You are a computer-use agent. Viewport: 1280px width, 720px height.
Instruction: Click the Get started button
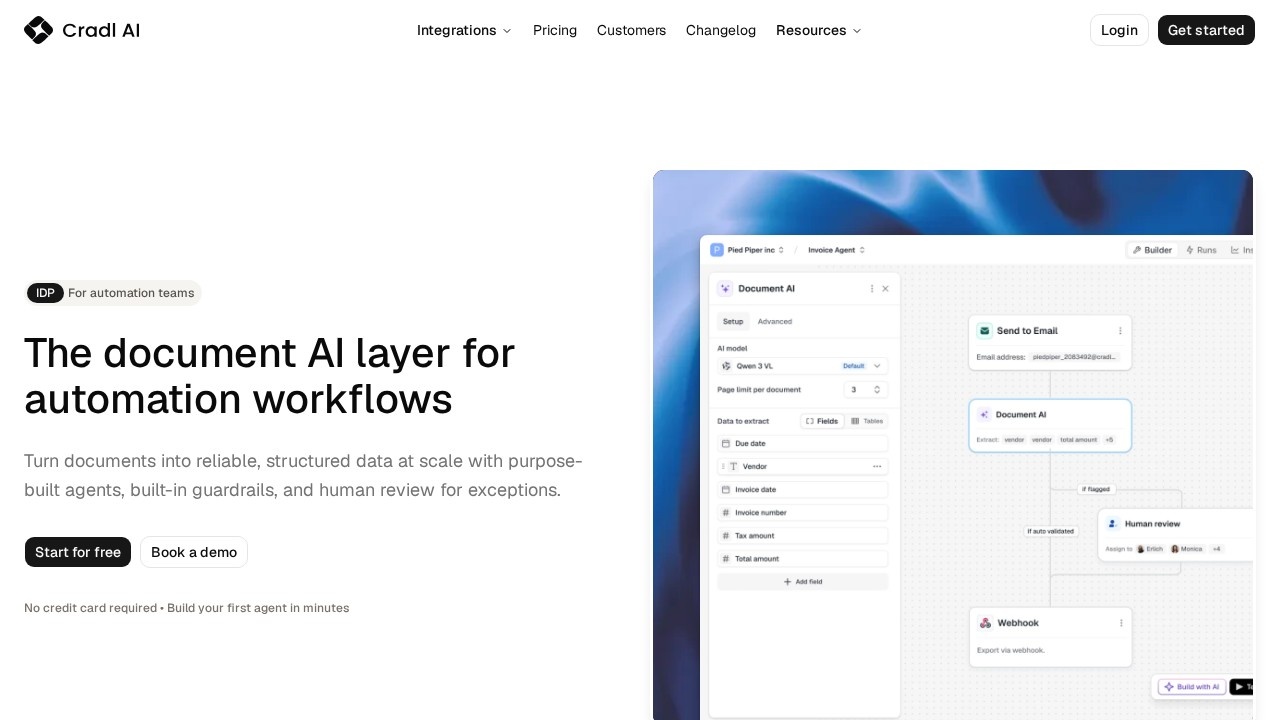(1206, 30)
